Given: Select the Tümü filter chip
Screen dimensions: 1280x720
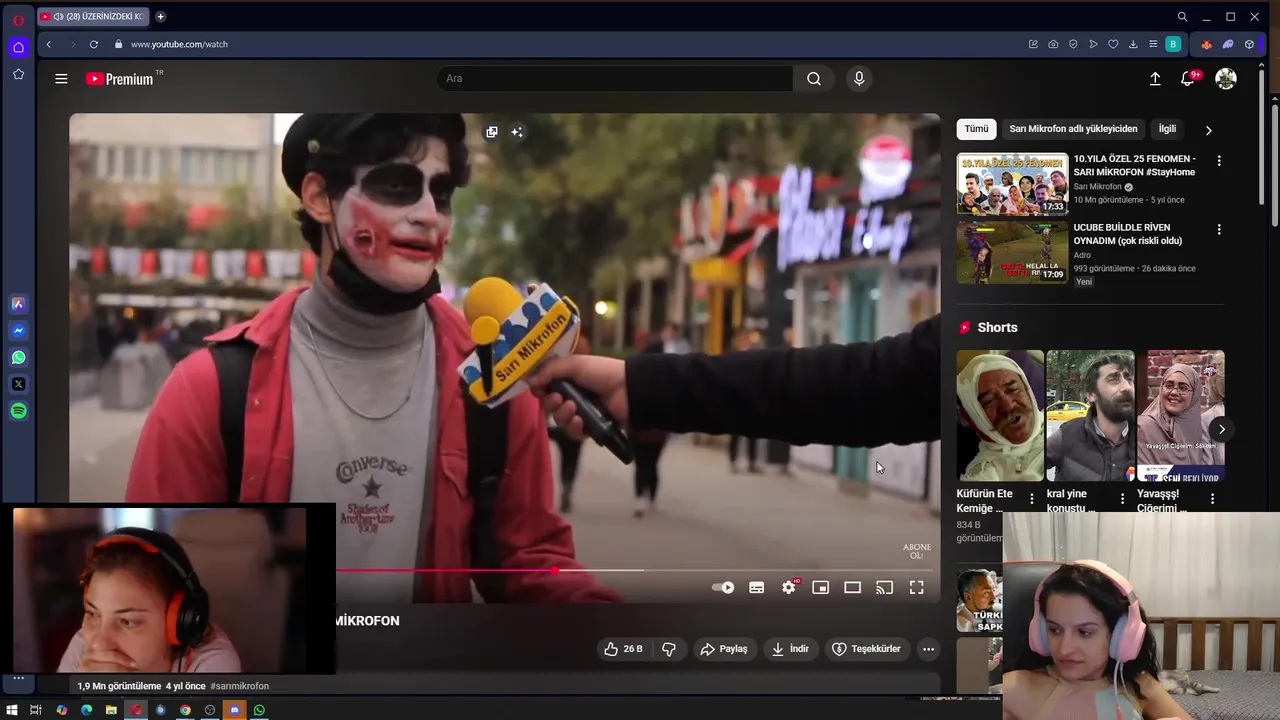Looking at the screenshot, I should point(976,129).
